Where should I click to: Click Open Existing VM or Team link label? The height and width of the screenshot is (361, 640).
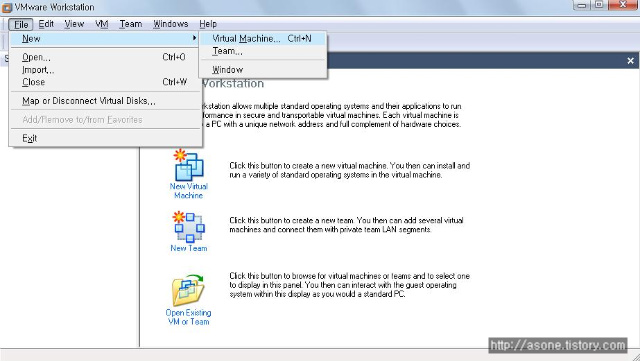tap(188, 317)
